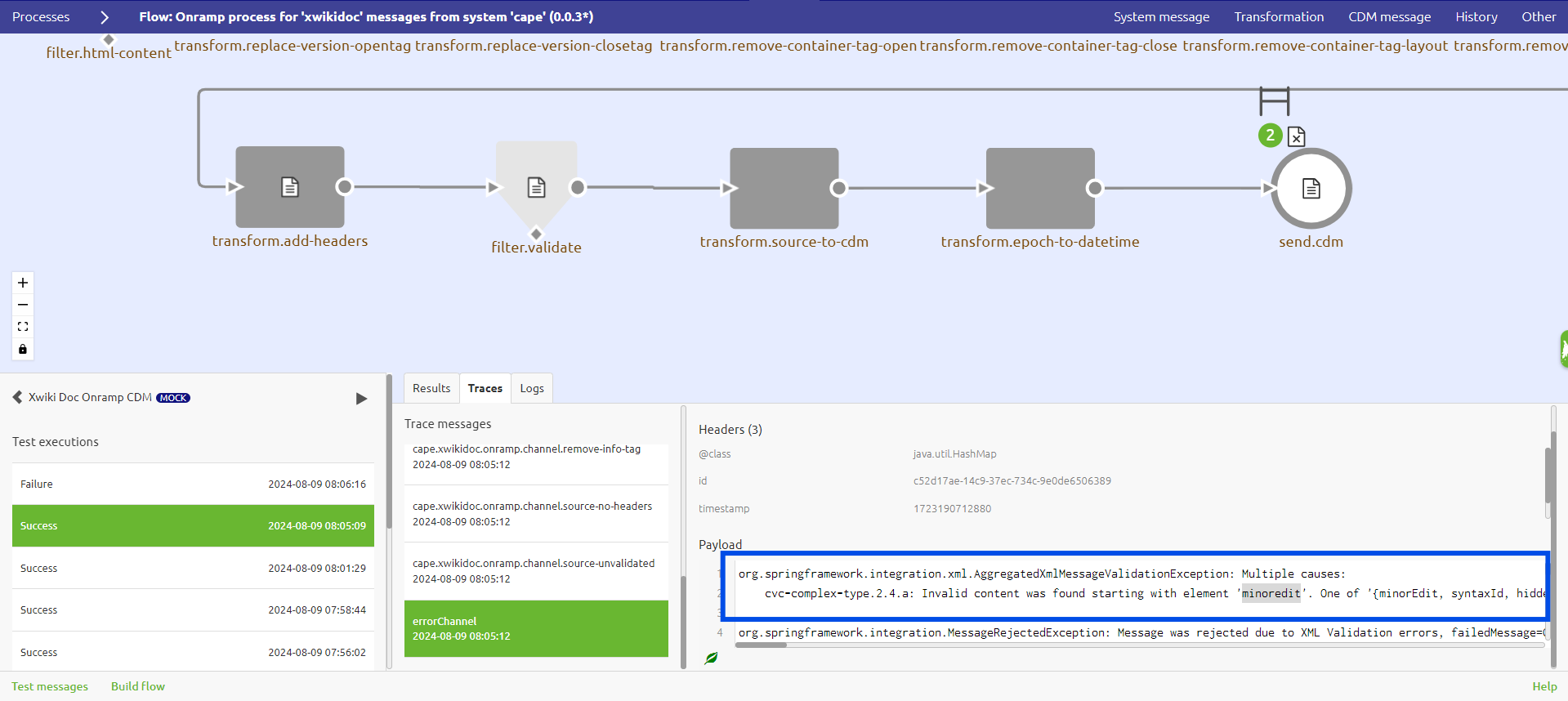Screen dimensions: 1568x701
Task: Open the Help link
Action: coord(1544,686)
